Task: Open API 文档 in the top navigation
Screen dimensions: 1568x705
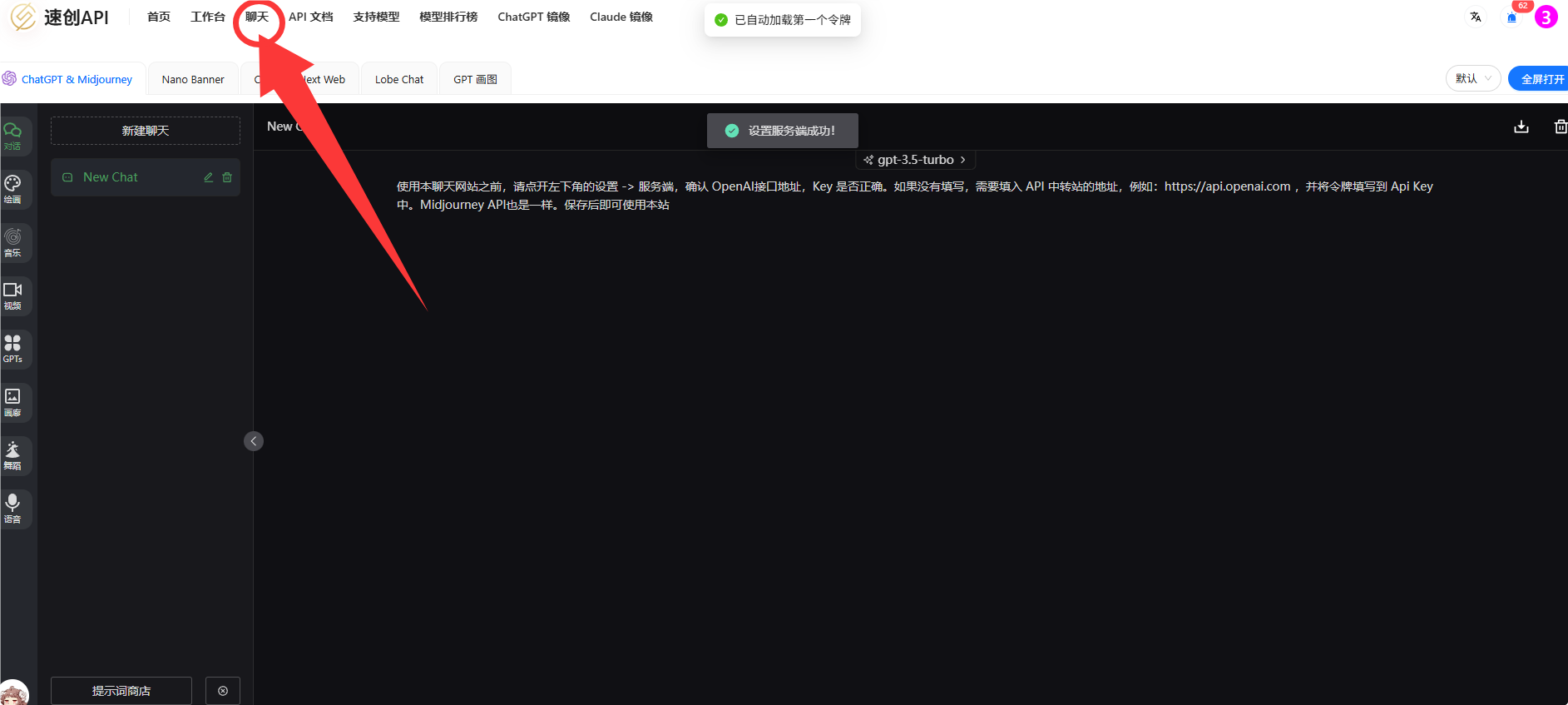Action: tap(311, 17)
